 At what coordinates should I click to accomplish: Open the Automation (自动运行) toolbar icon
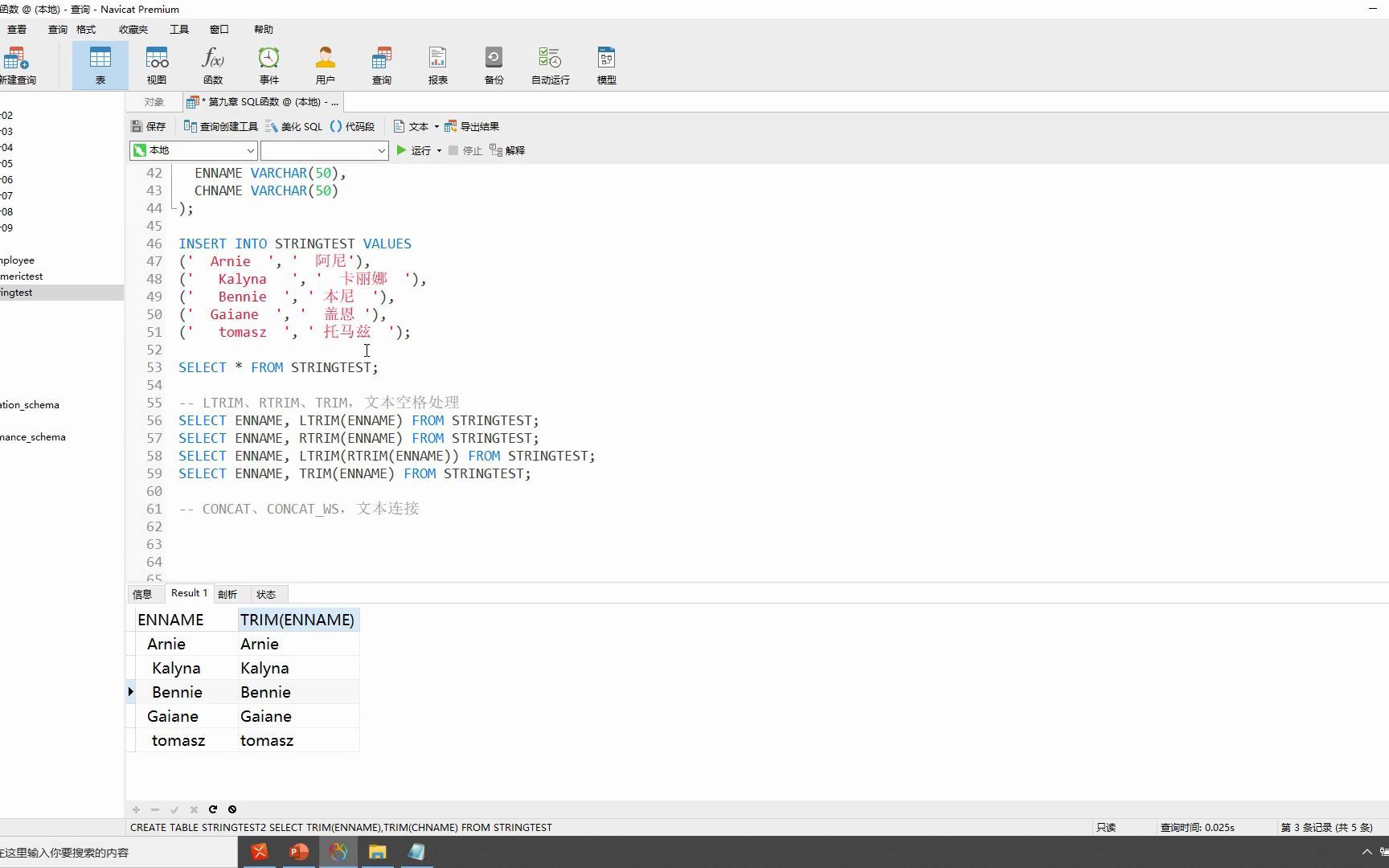[x=551, y=65]
